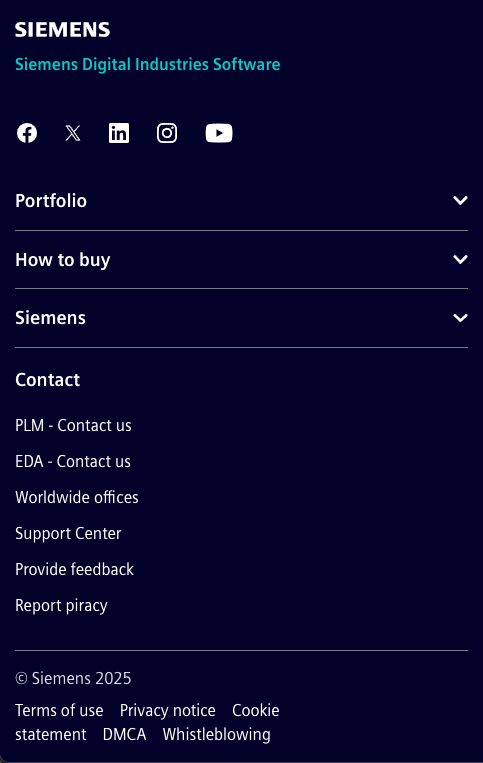Open the X (Twitter) social icon

[x=73, y=133]
